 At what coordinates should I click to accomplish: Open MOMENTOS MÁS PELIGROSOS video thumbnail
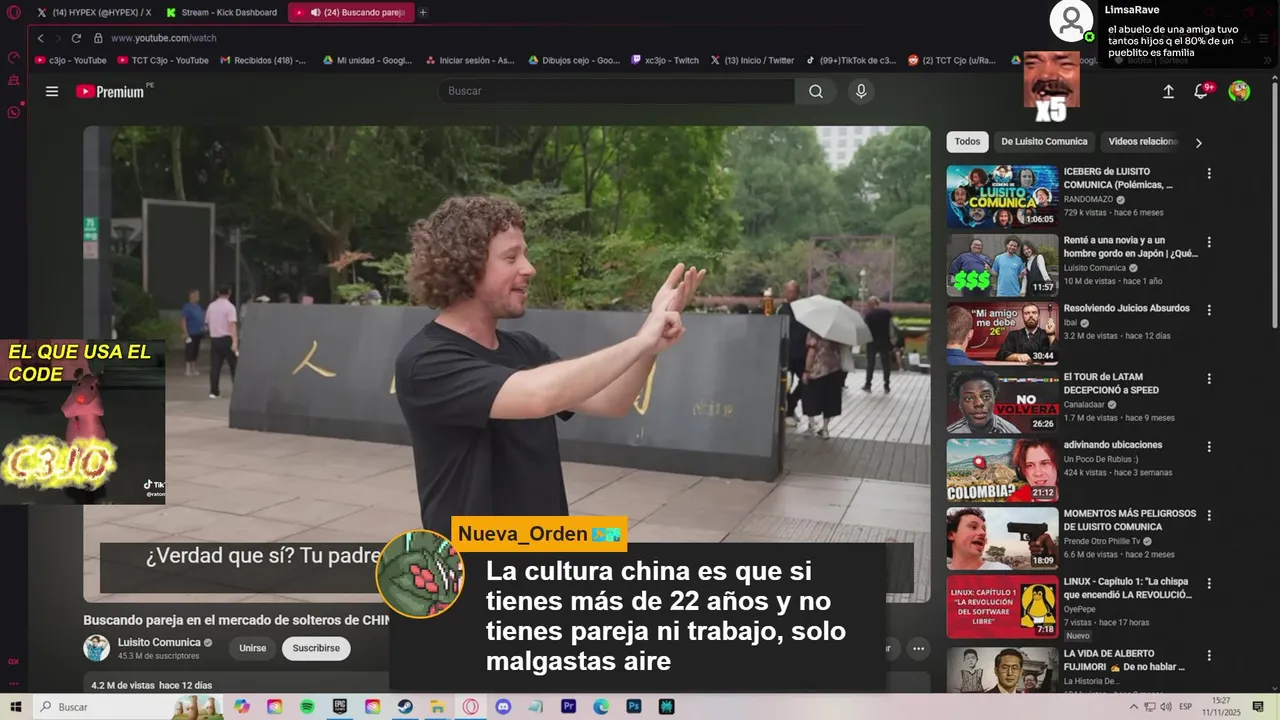point(1002,539)
